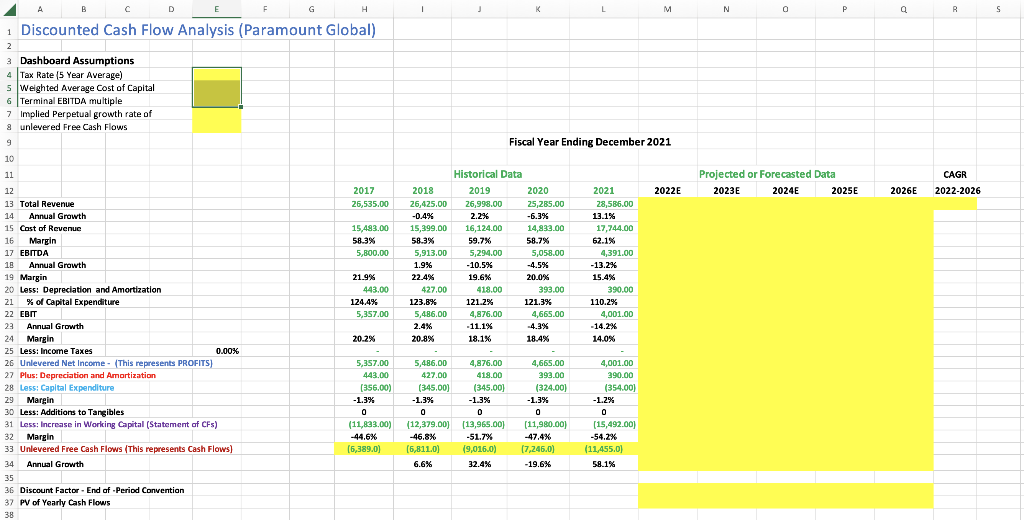
Task: Select 2019 working capital margin -51.7%
Action: [x=480, y=436]
